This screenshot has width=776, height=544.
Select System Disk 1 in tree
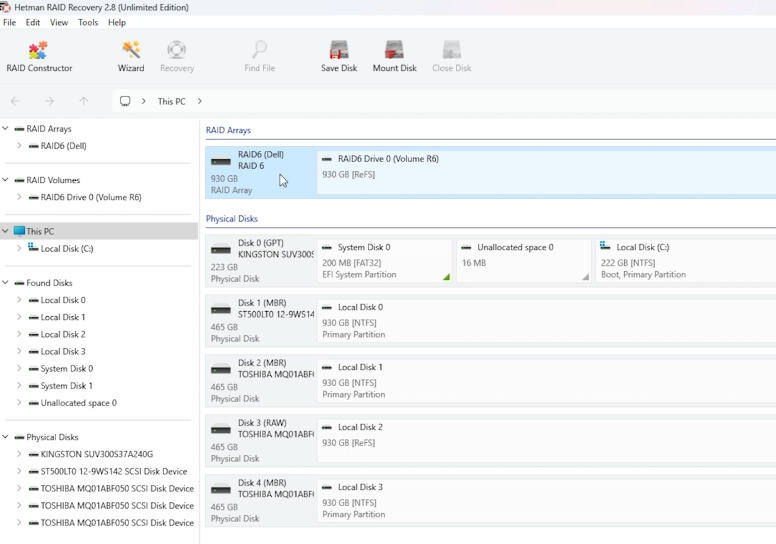(x=66, y=386)
